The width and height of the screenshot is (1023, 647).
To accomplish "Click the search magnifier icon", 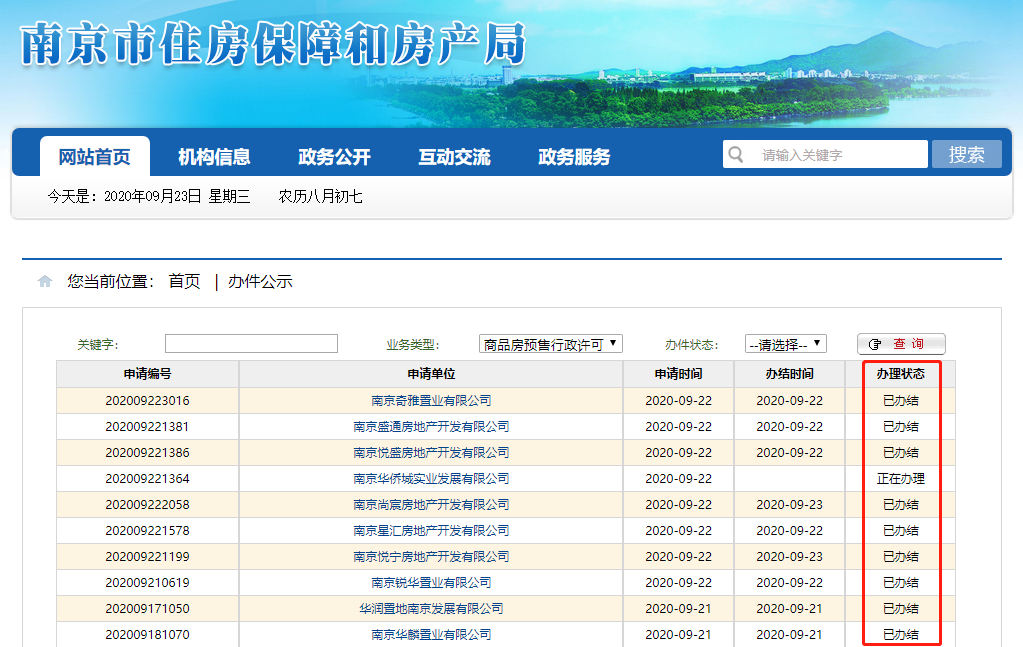I will pos(736,155).
